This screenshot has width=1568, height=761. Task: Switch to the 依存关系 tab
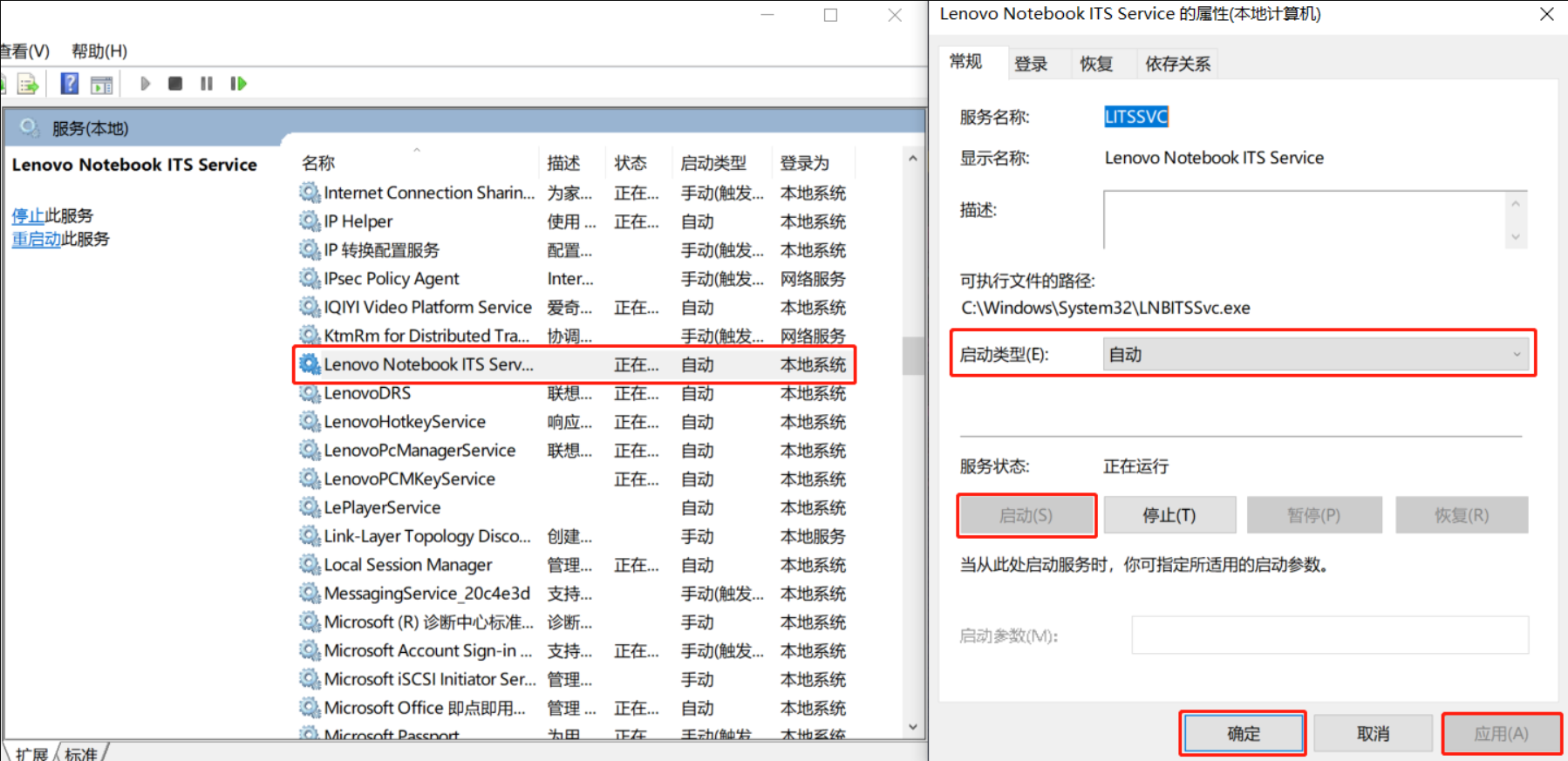(x=1177, y=64)
